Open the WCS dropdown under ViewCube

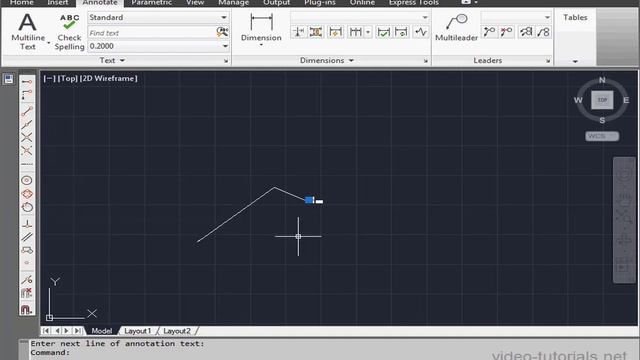pyautogui.click(x=602, y=136)
